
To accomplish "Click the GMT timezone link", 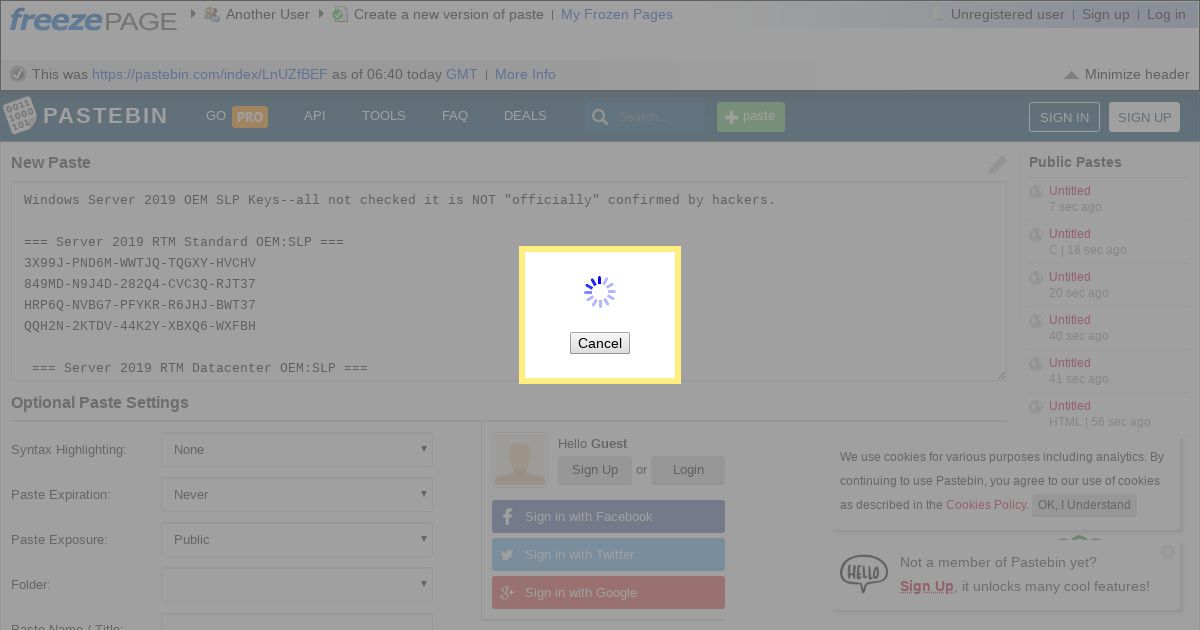I will click(461, 74).
